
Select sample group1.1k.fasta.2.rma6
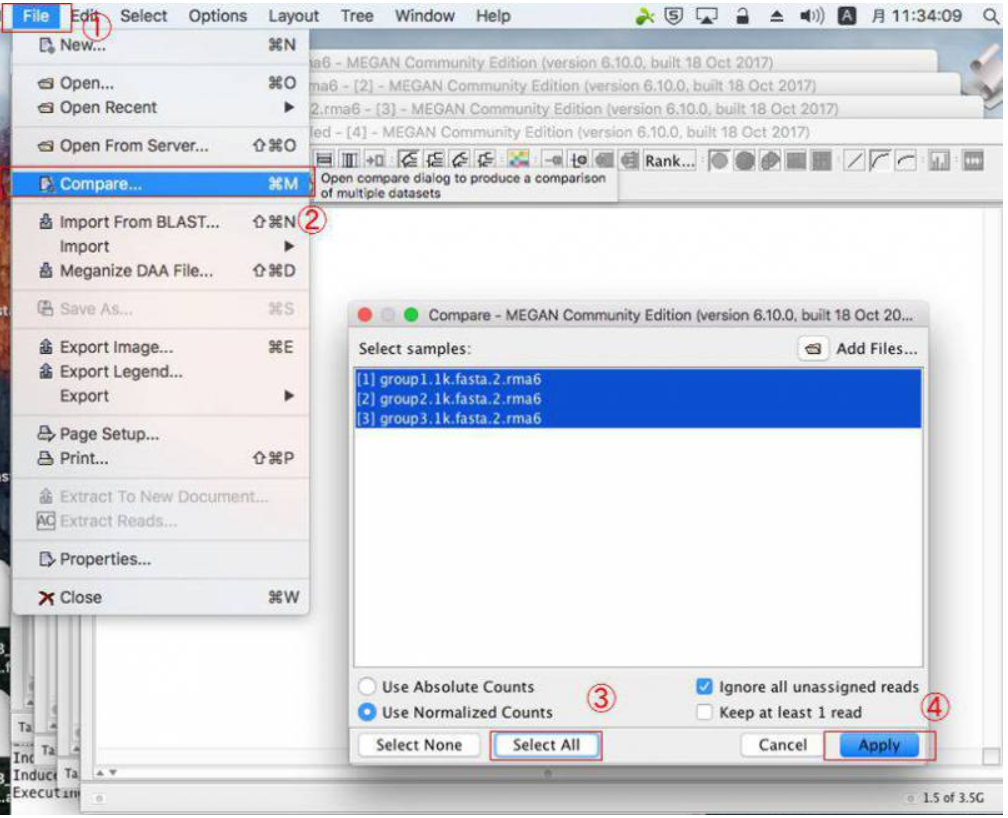(638, 379)
